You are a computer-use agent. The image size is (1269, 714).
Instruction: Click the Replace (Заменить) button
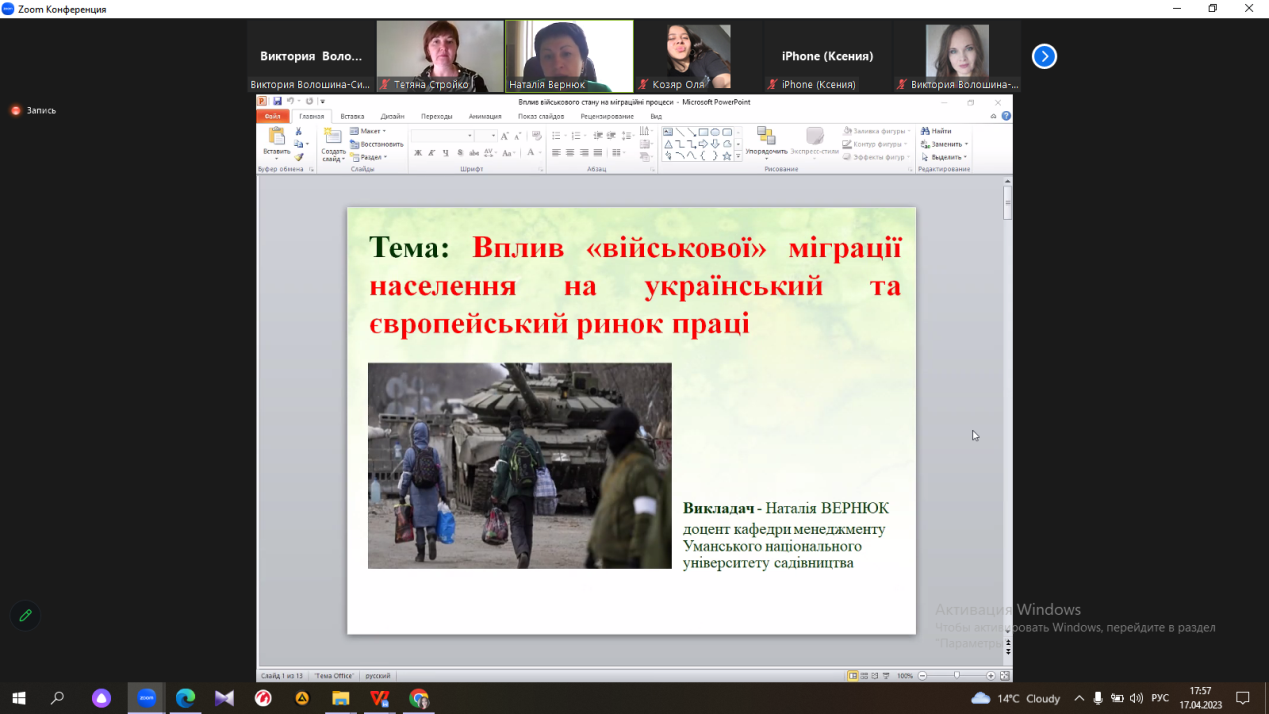pyautogui.click(x=945, y=144)
